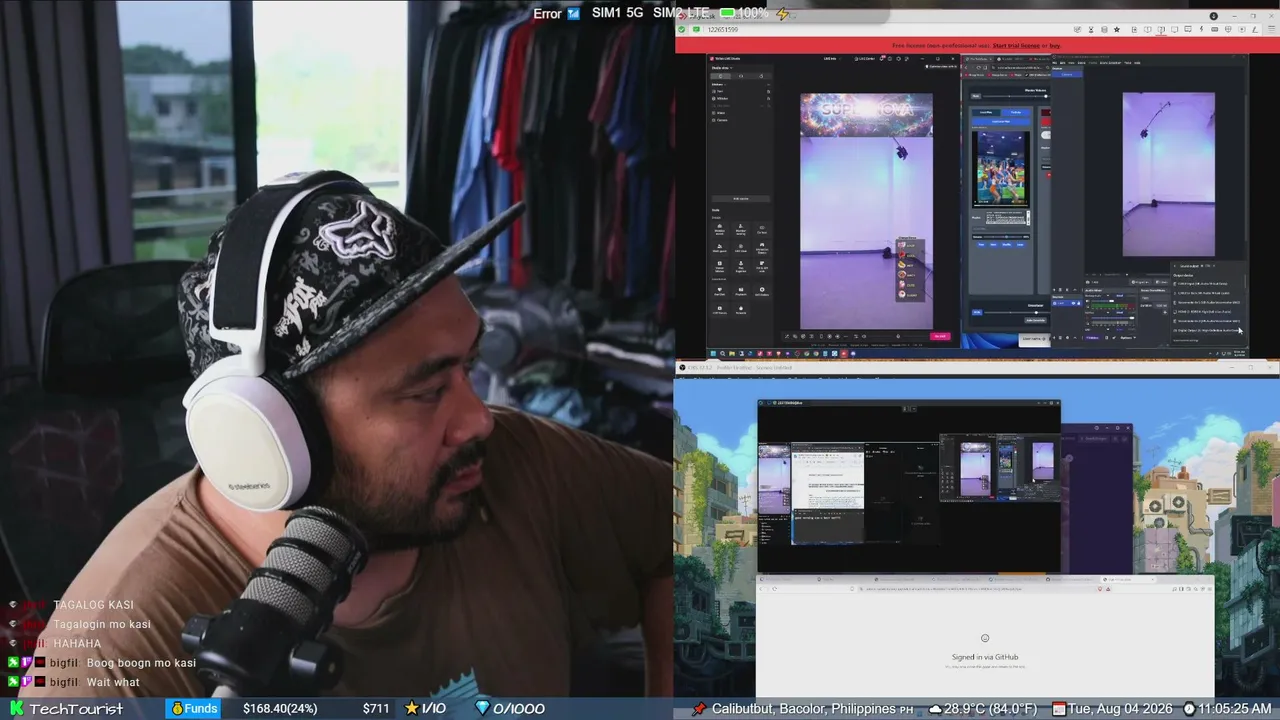Image resolution: width=1280 pixels, height=720 pixels.
Task: Hit the pink Go LIVE button
Action: coord(940,336)
